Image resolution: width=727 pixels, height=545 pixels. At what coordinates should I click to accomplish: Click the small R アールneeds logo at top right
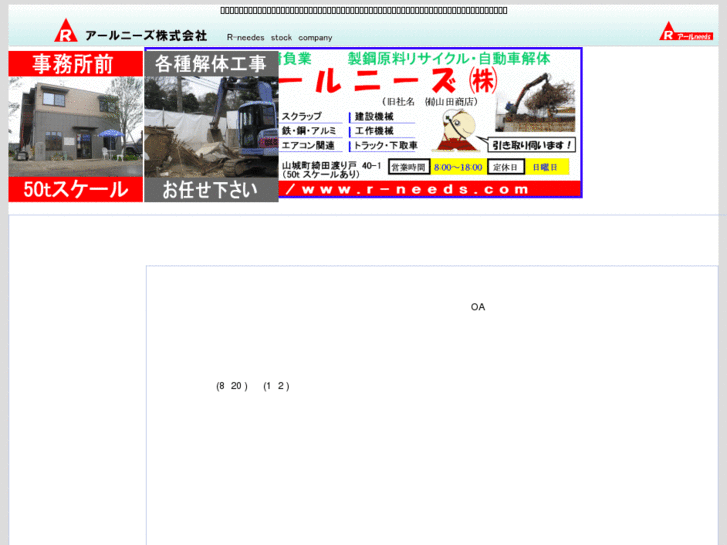[x=686, y=31]
